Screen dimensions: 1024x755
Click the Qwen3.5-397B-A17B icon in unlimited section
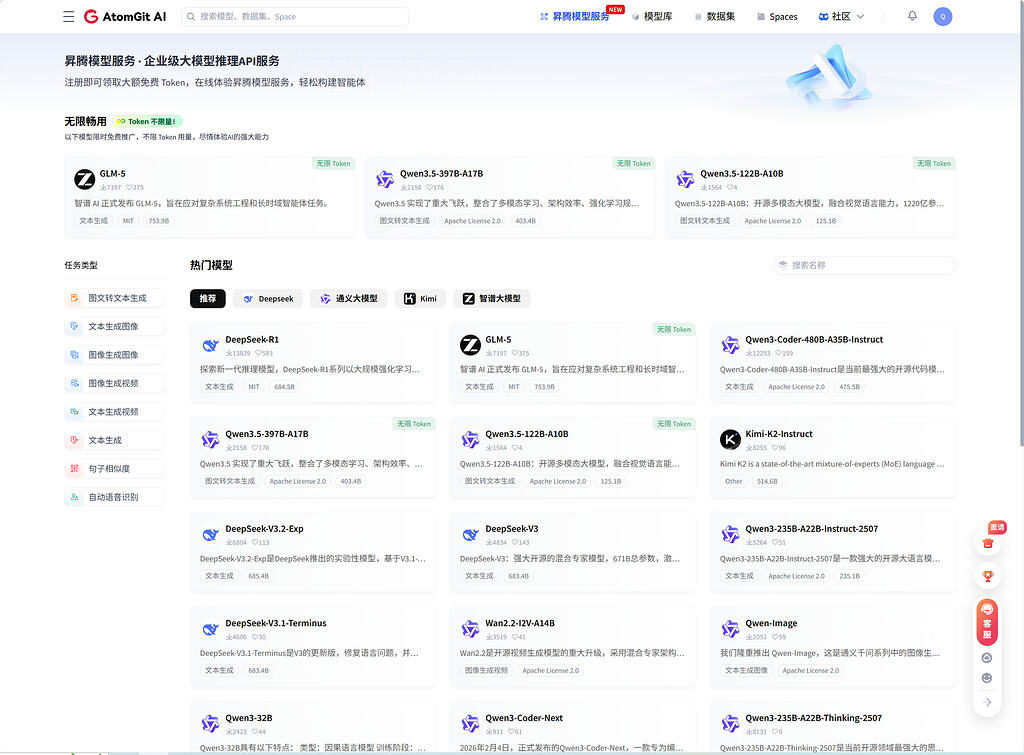click(385, 179)
